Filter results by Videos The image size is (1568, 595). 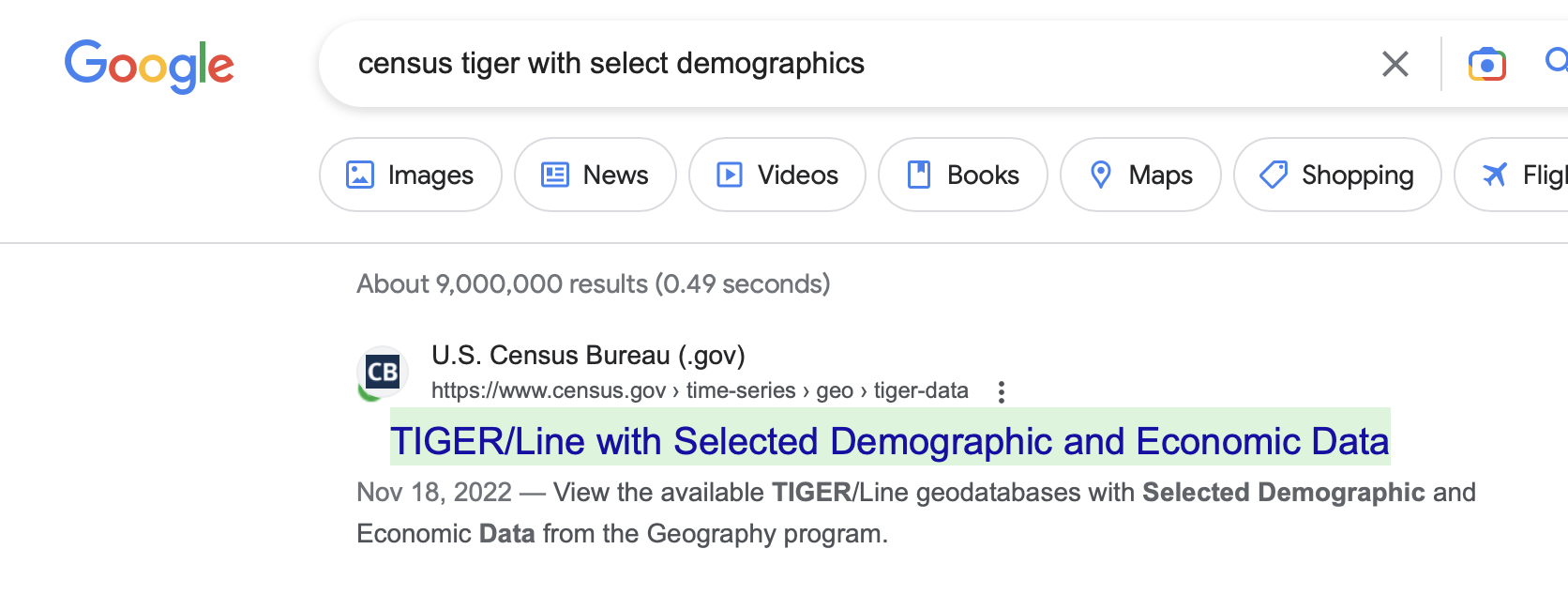776,175
